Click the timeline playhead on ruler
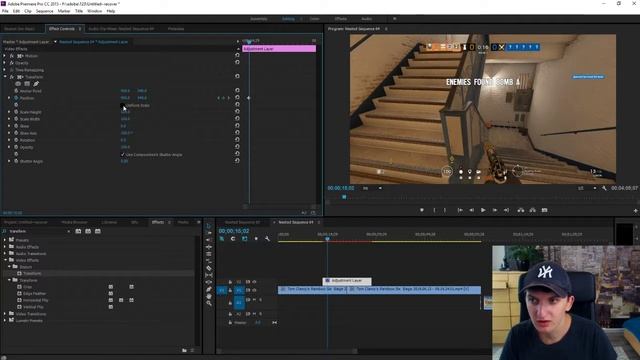The width and height of the screenshot is (640, 360). [x=327, y=238]
